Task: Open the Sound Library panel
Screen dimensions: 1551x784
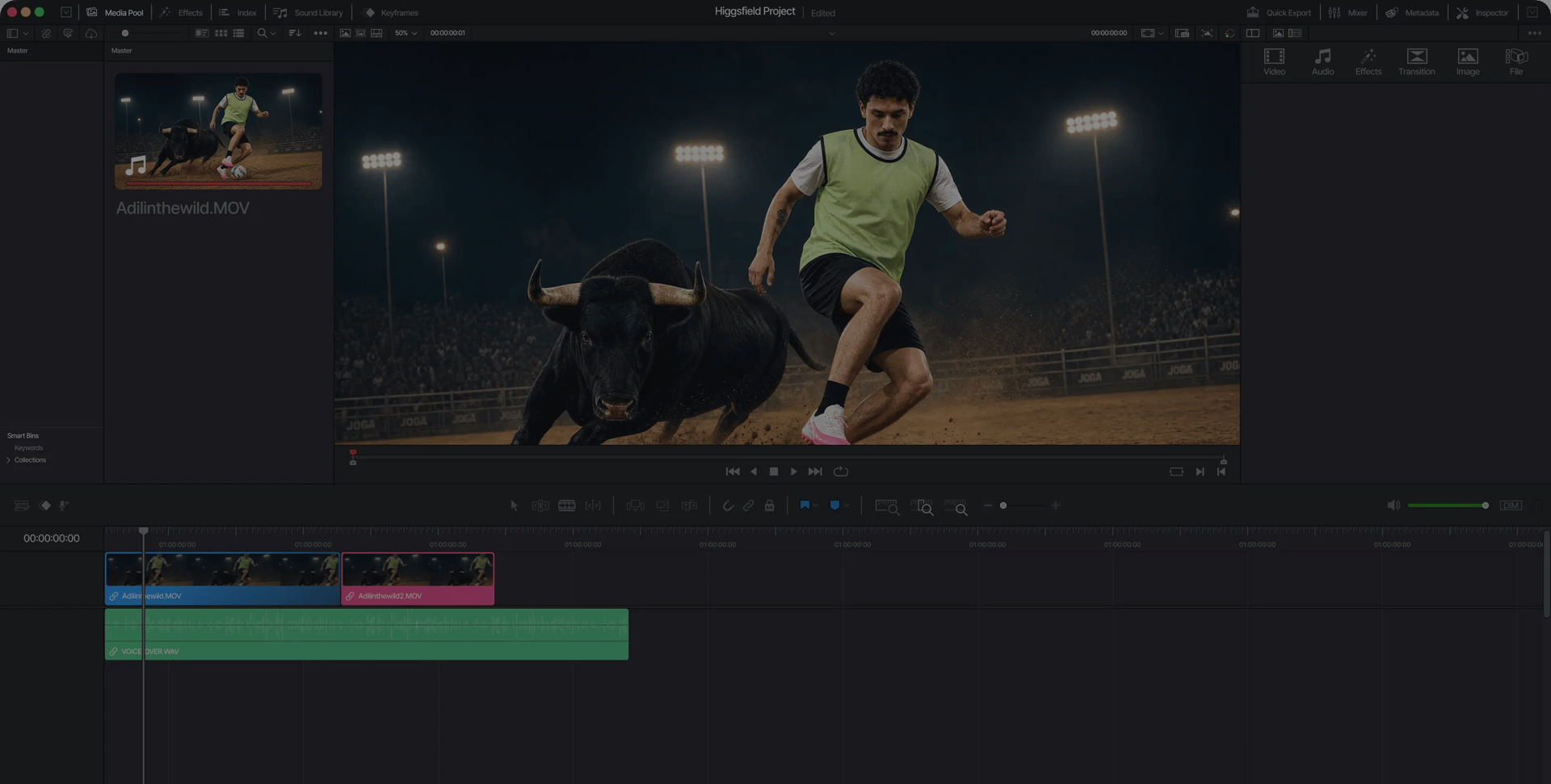Action: coord(308,12)
